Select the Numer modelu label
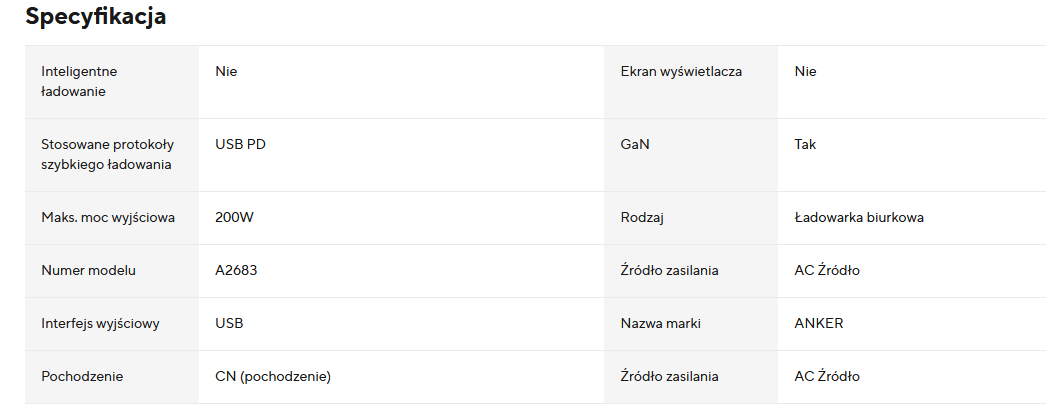 (88, 270)
